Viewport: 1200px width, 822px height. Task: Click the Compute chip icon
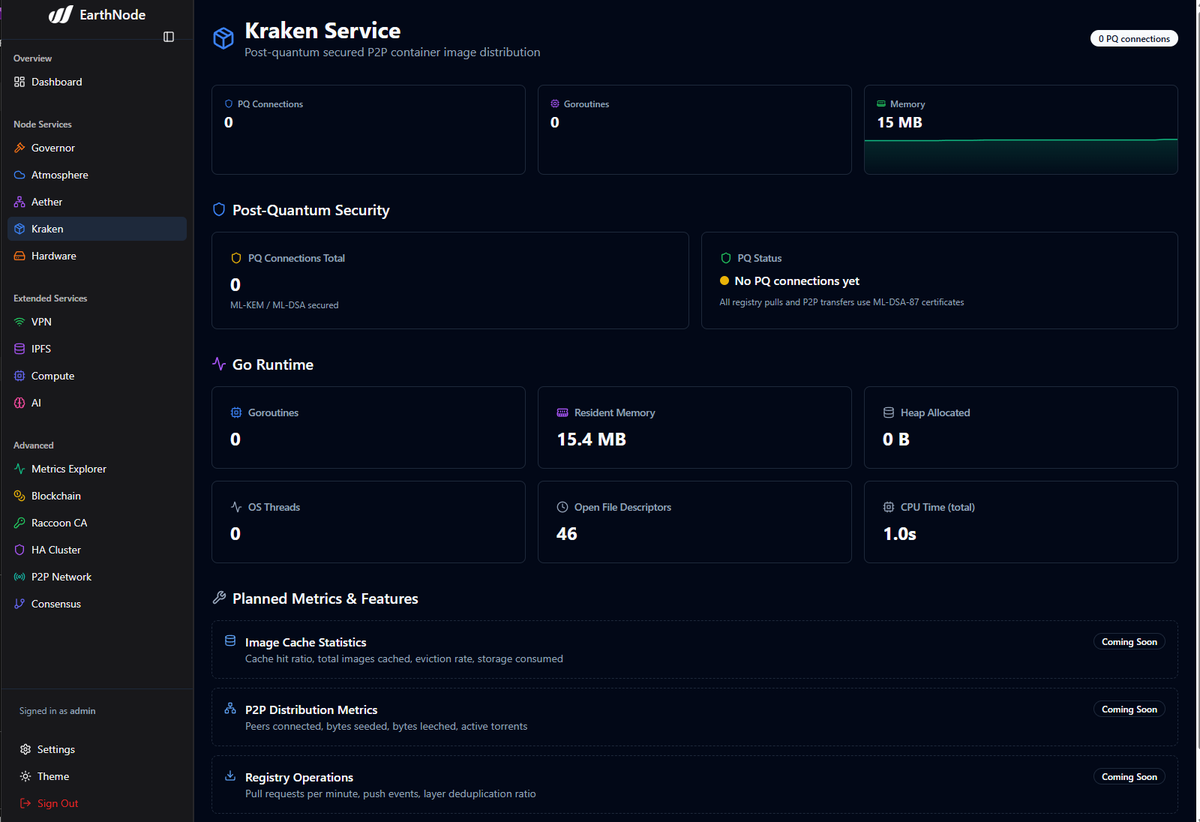[x=20, y=376]
